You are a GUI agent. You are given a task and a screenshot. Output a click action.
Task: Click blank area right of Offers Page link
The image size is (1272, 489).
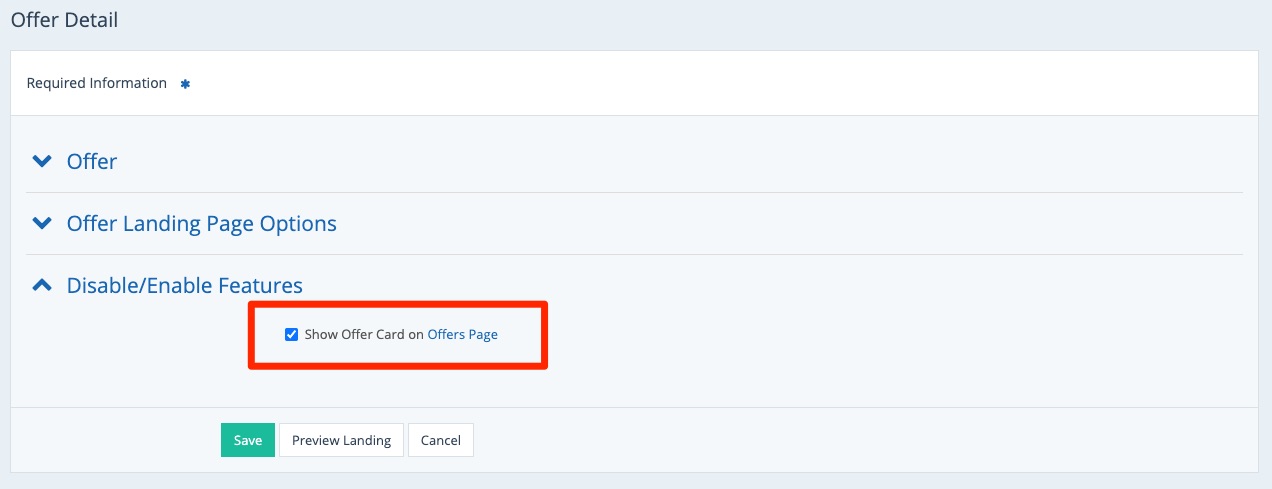tap(520, 335)
